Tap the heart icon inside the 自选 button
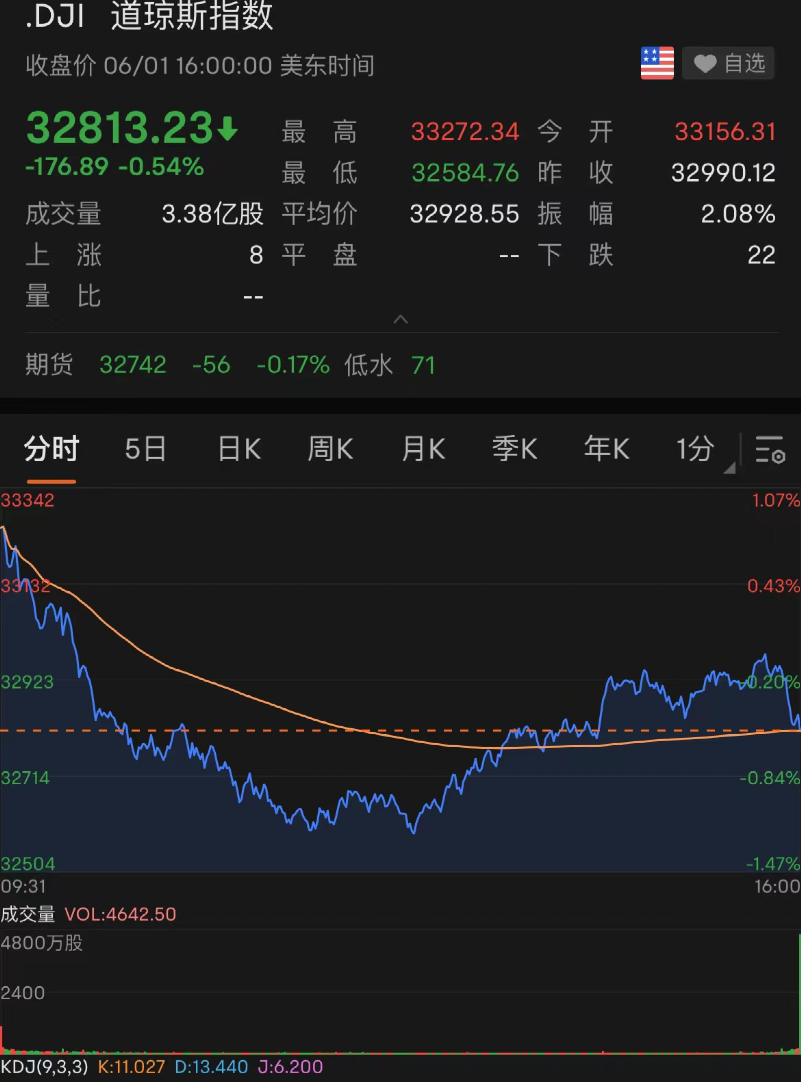 click(704, 63)
